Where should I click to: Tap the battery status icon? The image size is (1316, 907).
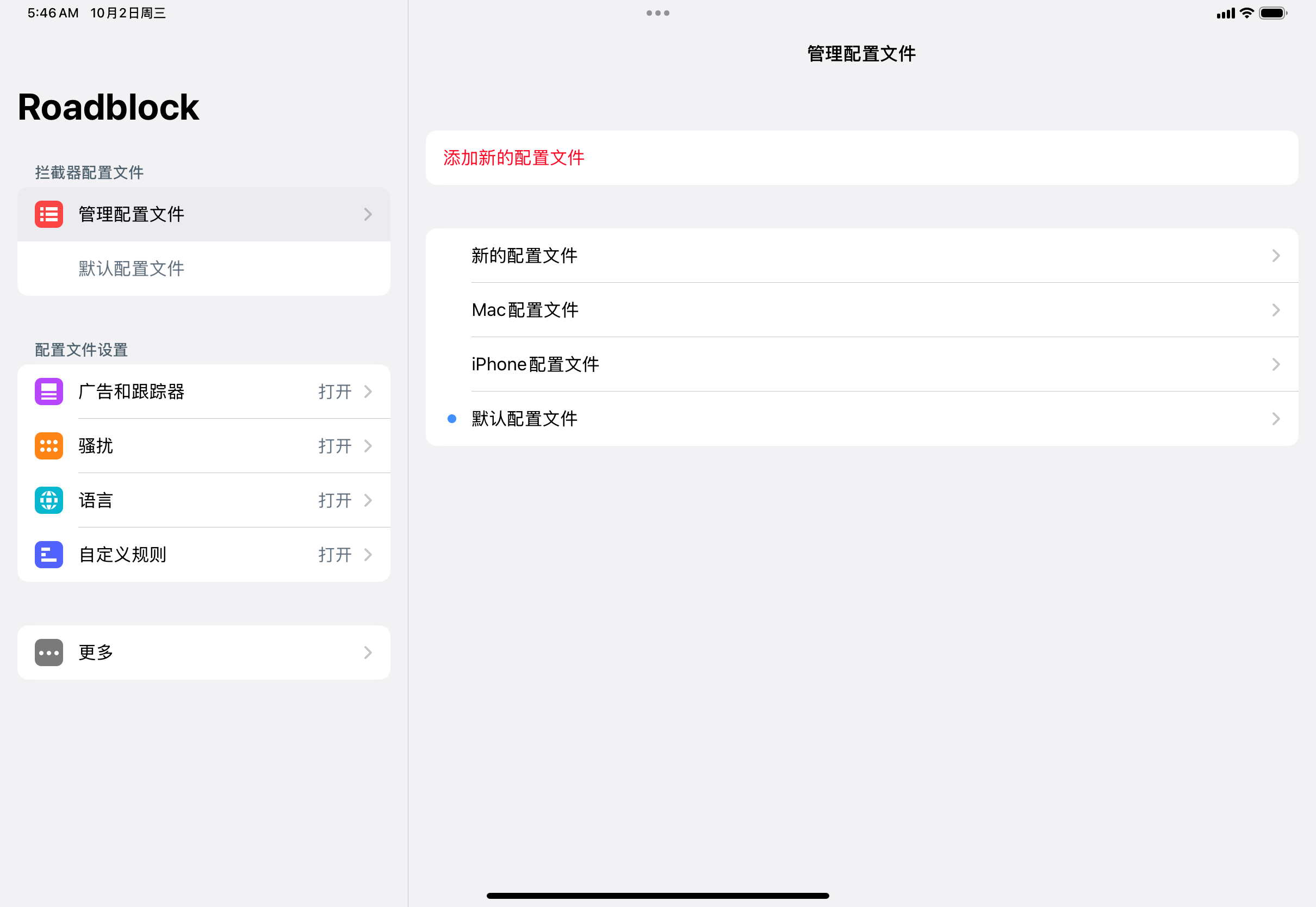[x=1273, y=13]
